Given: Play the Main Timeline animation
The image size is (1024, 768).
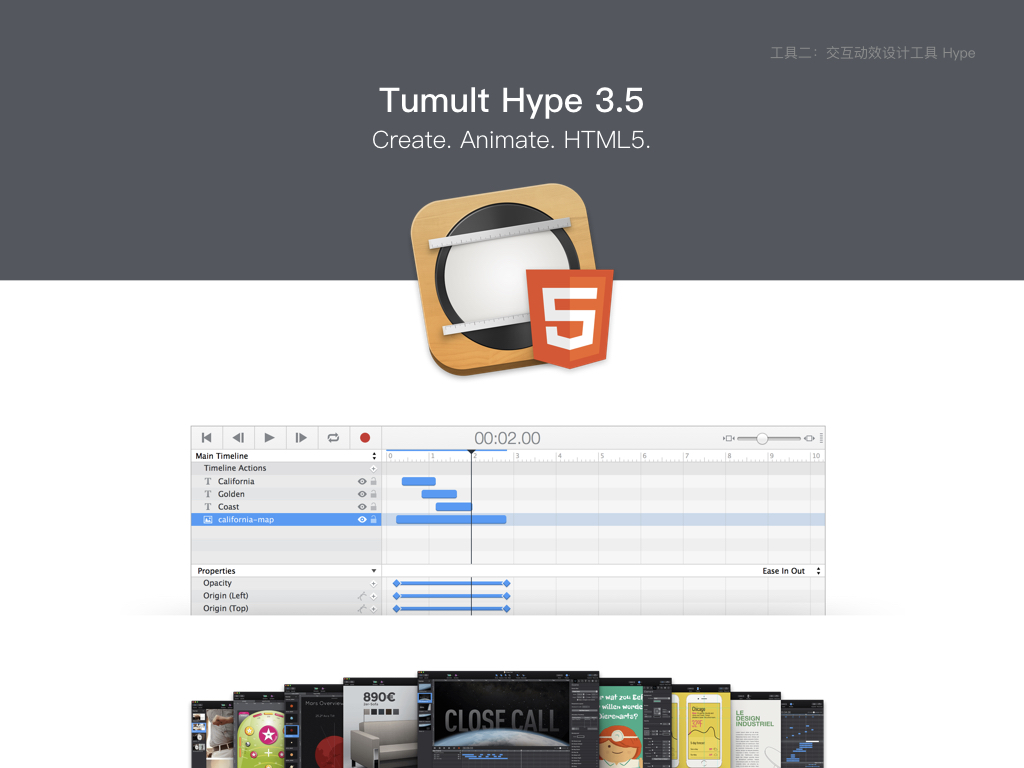Looking at the screenshot, I should [270, 438].
